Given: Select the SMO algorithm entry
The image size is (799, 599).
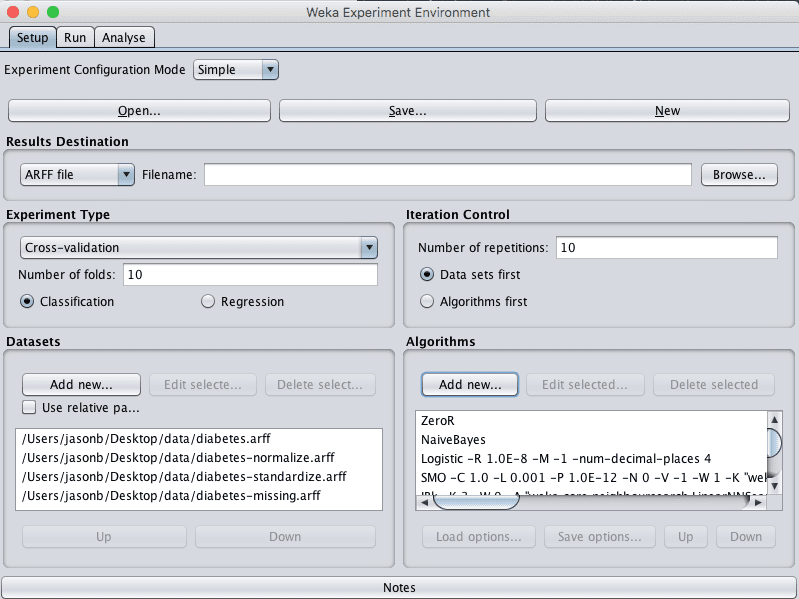Looking at the screenshot, I should pos(591,478).
